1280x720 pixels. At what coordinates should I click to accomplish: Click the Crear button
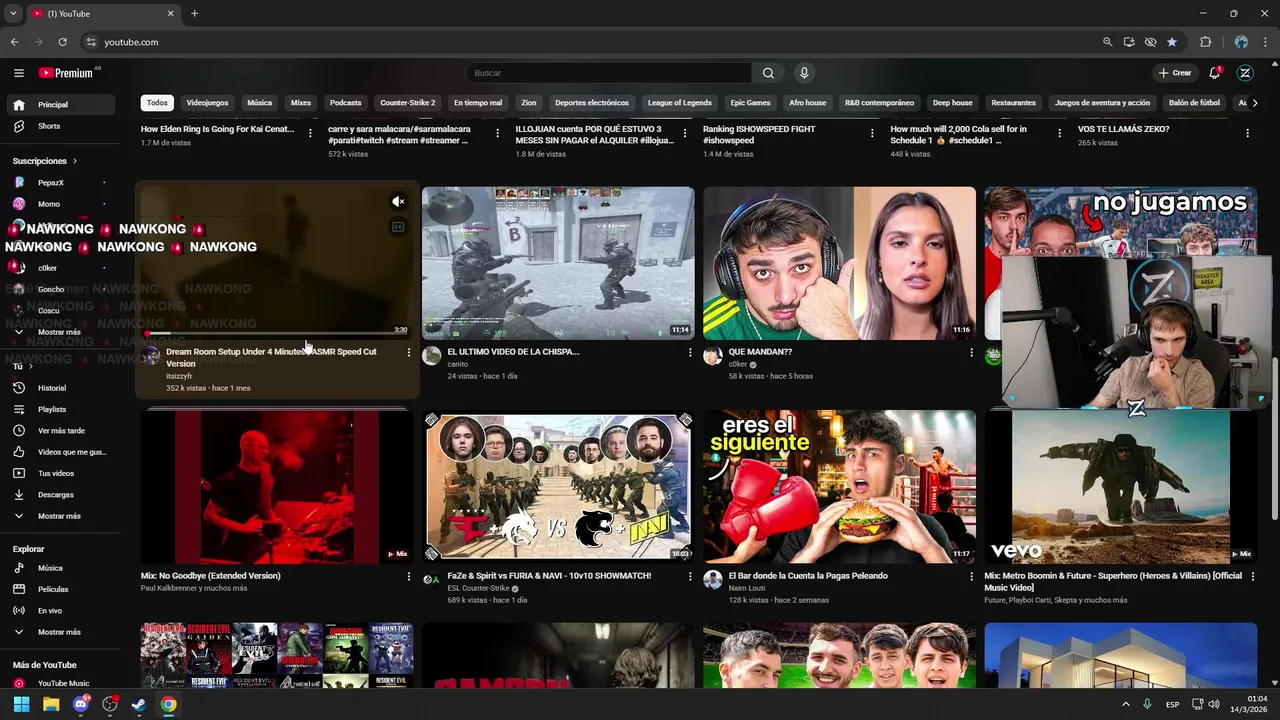1175,73
